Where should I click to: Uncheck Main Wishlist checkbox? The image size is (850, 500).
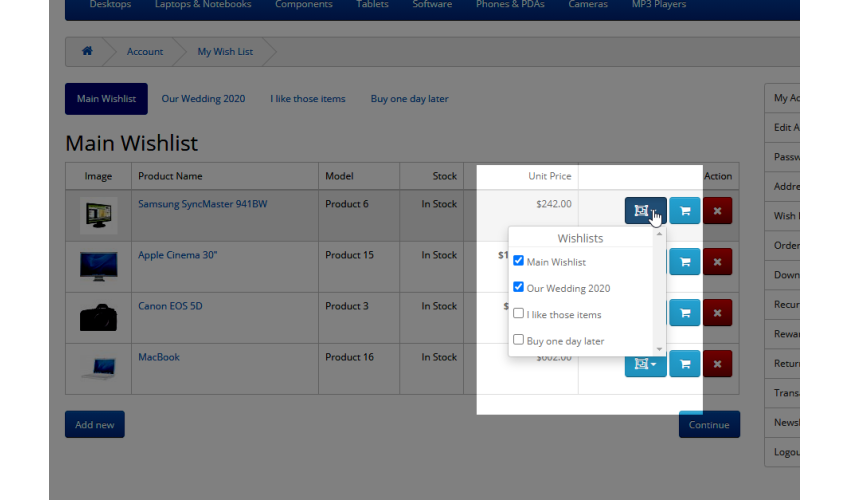(518, 261)
